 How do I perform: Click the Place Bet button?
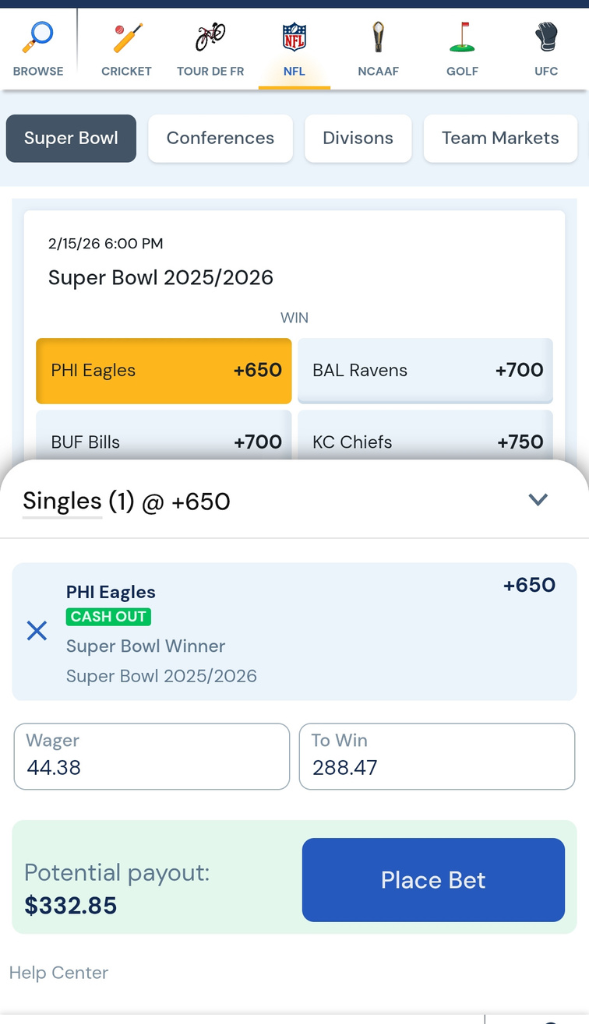434,880
